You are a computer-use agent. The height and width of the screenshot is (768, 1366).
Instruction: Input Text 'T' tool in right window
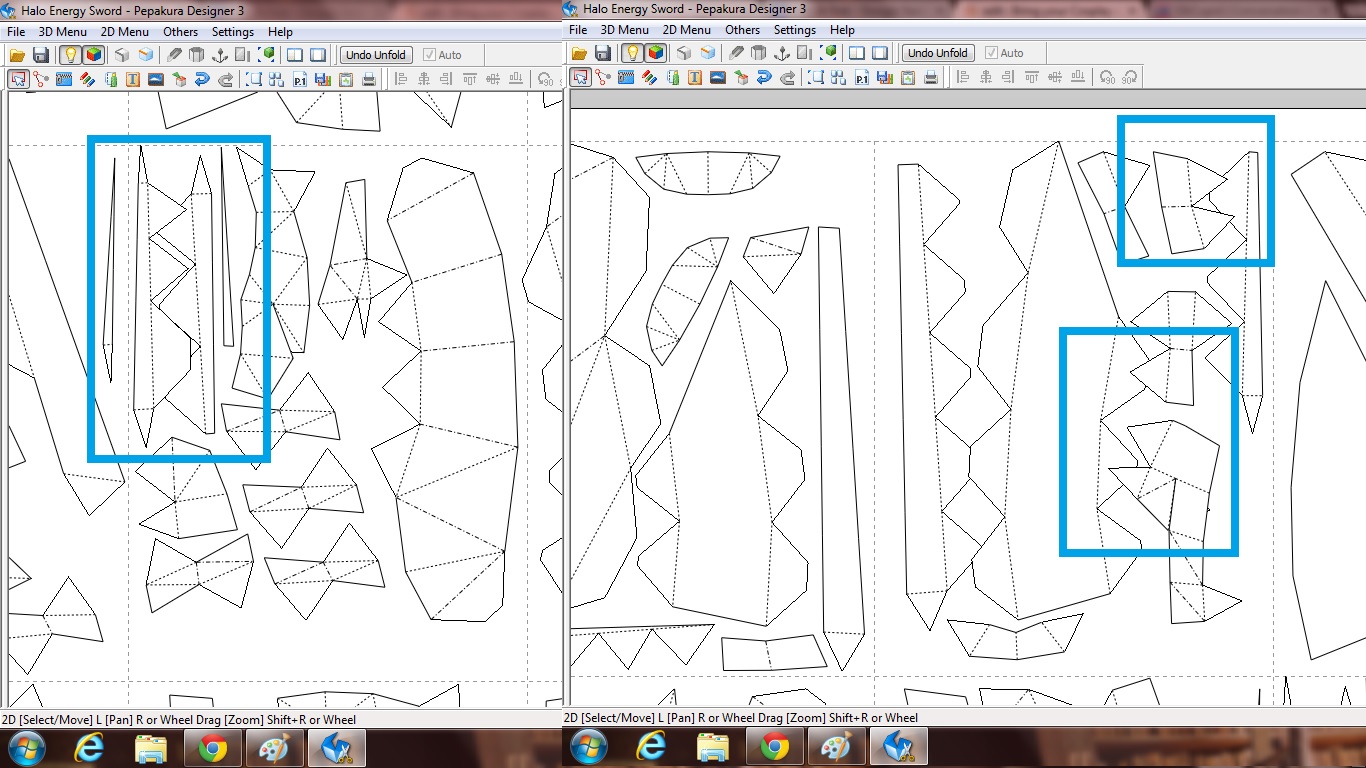[695, 77]
